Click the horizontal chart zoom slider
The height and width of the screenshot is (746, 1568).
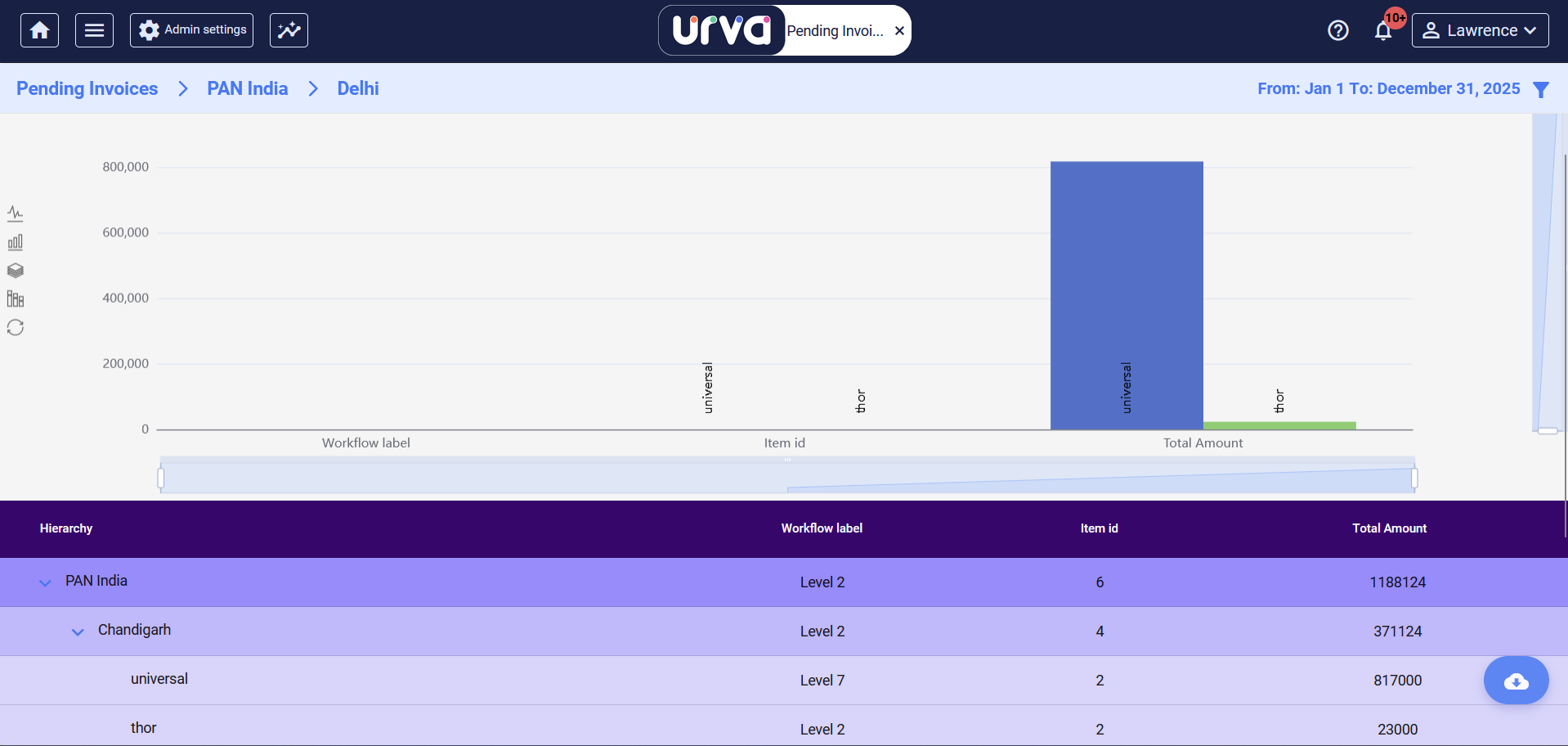[786, 478]
